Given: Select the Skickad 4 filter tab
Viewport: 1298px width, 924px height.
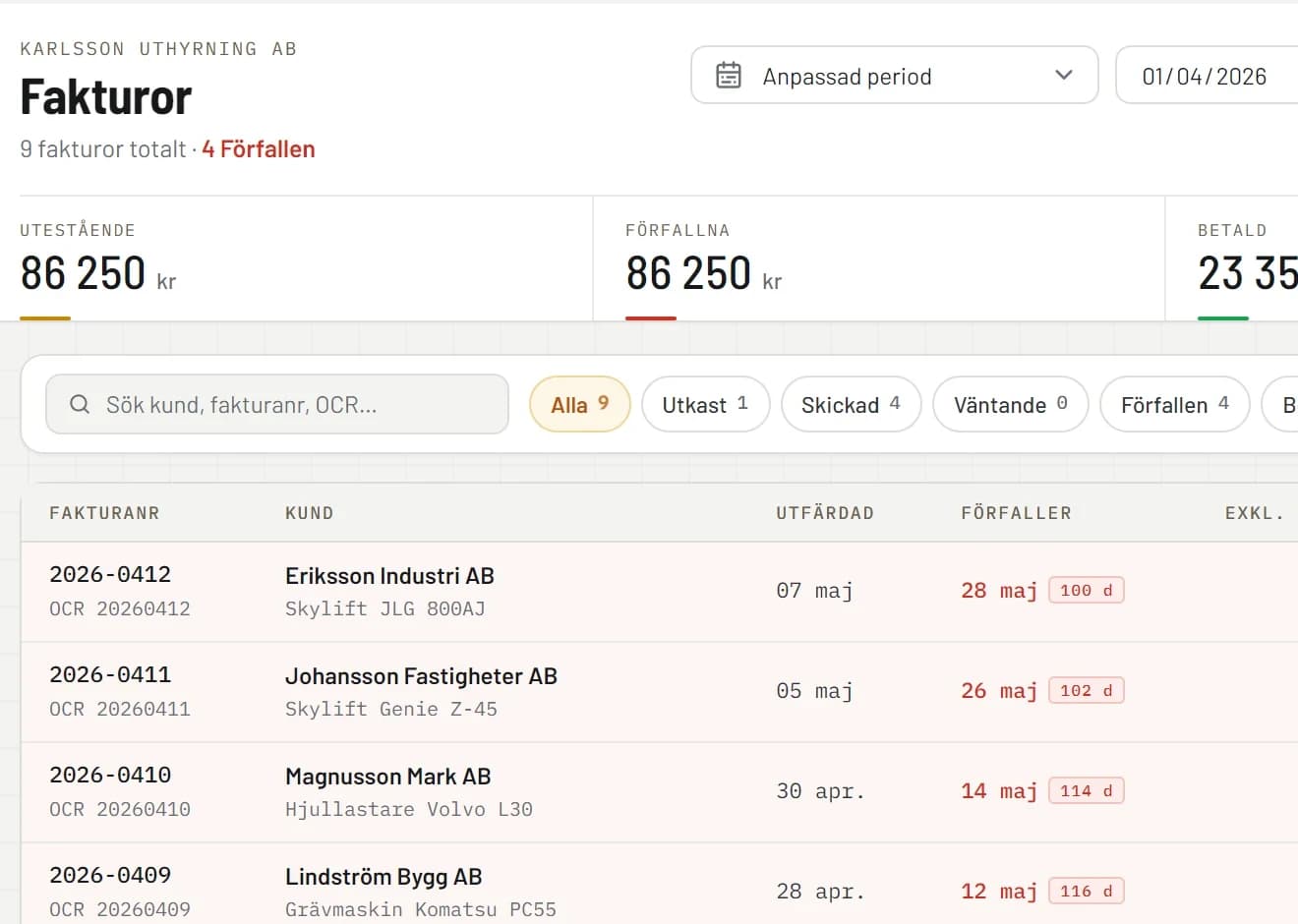Looking at the screenshot, I should pyautogui.click(x=851, y=404).
